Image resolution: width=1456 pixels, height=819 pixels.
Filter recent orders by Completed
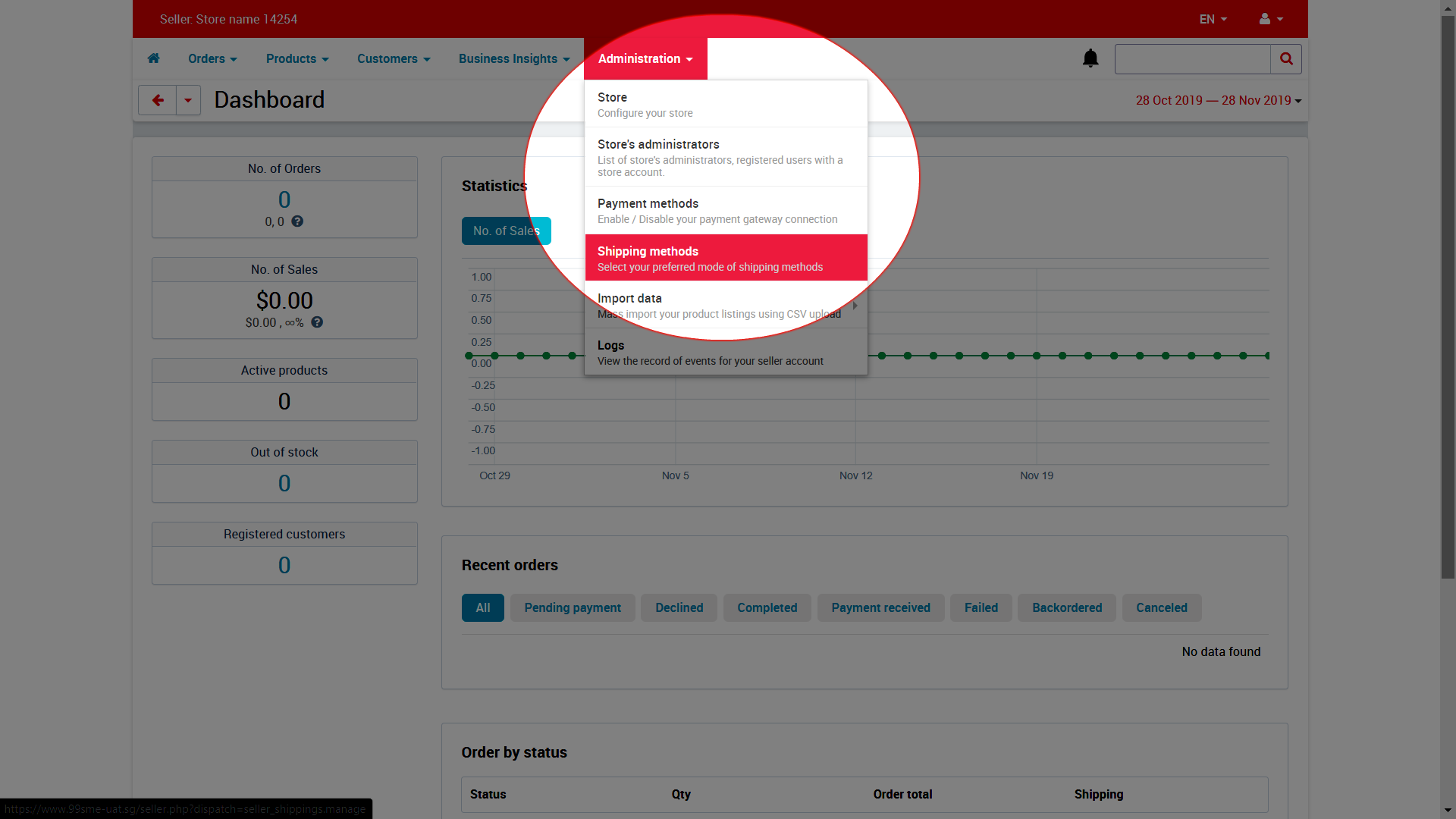(767, 607)
